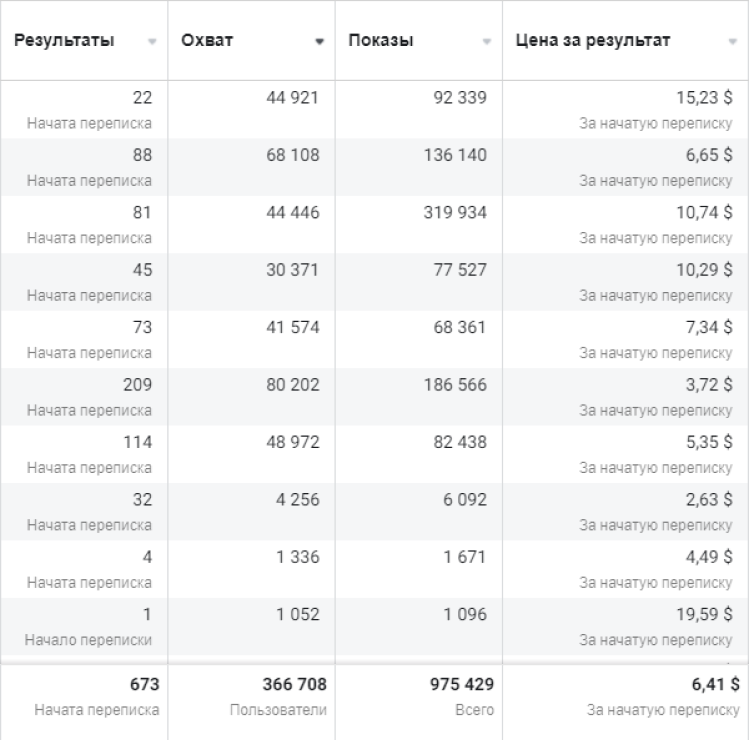Click the reach value 4 256
The image size is (749, 740).
point(298,500)
